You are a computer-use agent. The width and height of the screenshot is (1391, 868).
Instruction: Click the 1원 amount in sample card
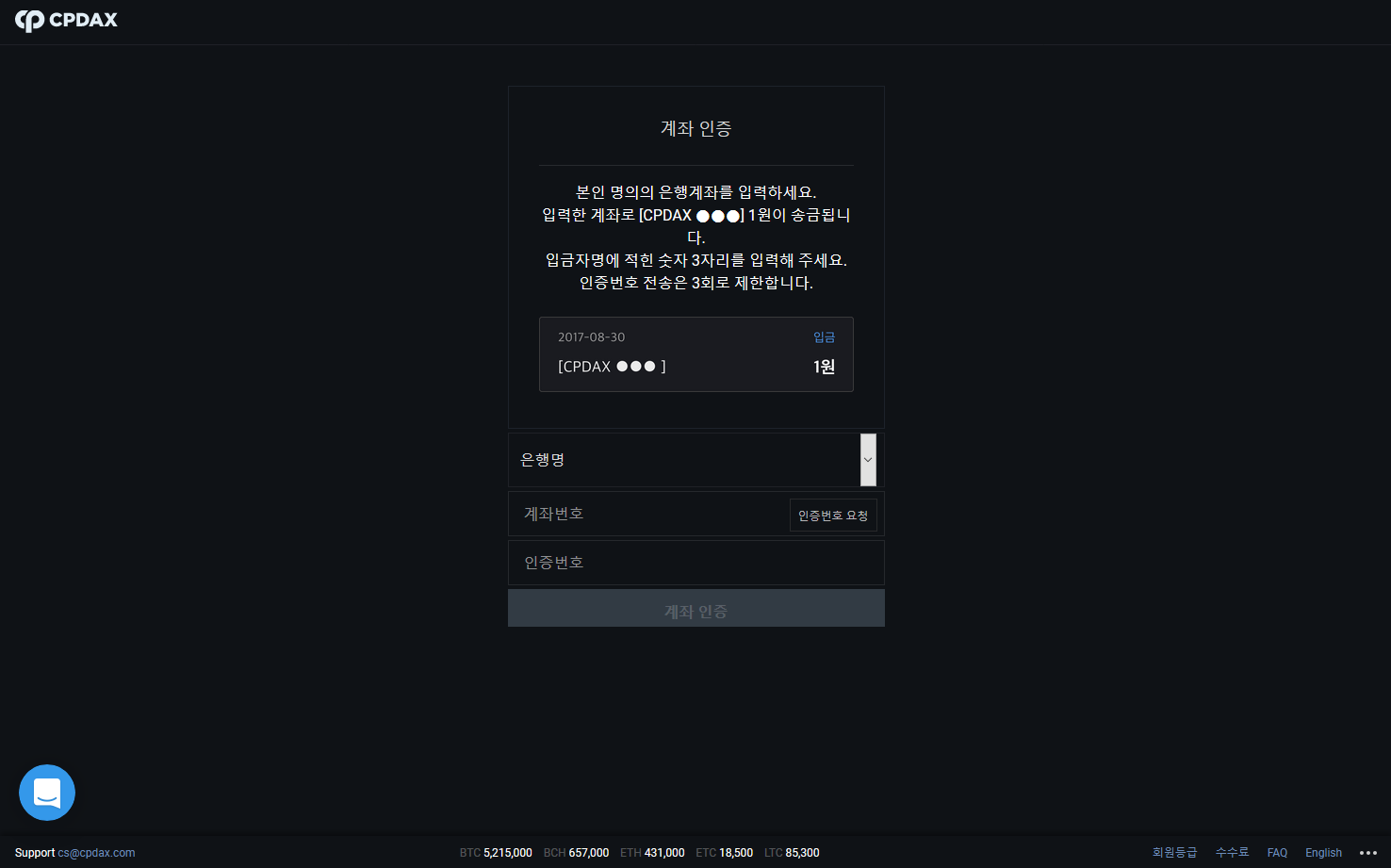pyautogui.click(x=824, y=367)
